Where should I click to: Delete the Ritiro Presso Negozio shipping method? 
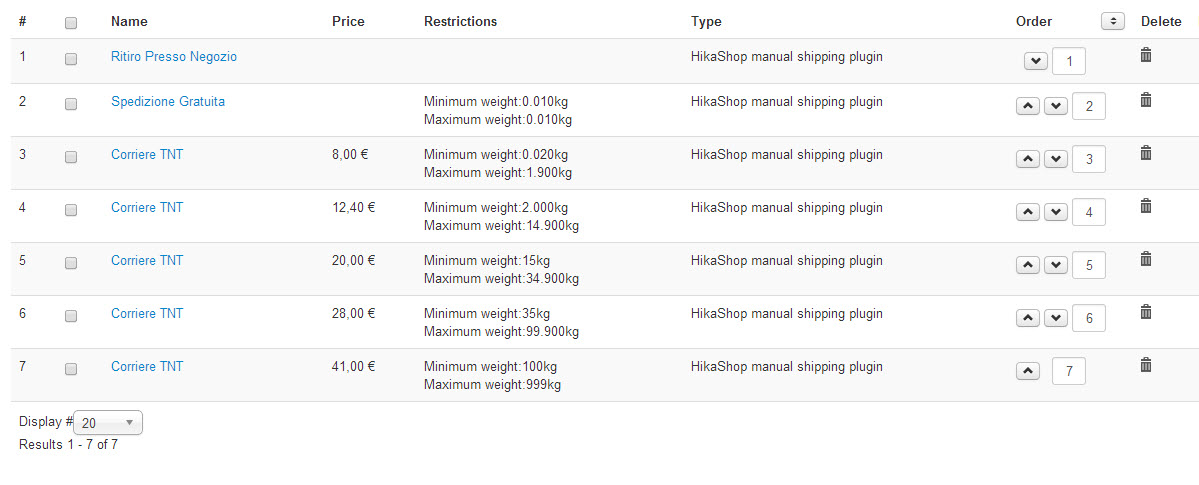pyautogui.click(x=1146, y=55)
